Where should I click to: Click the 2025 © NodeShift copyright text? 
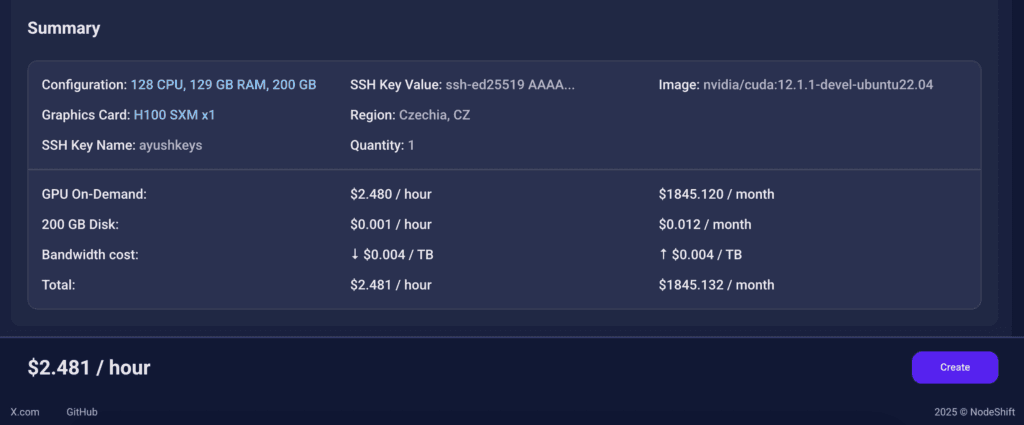pyautogui.click(x=974, y=412)
